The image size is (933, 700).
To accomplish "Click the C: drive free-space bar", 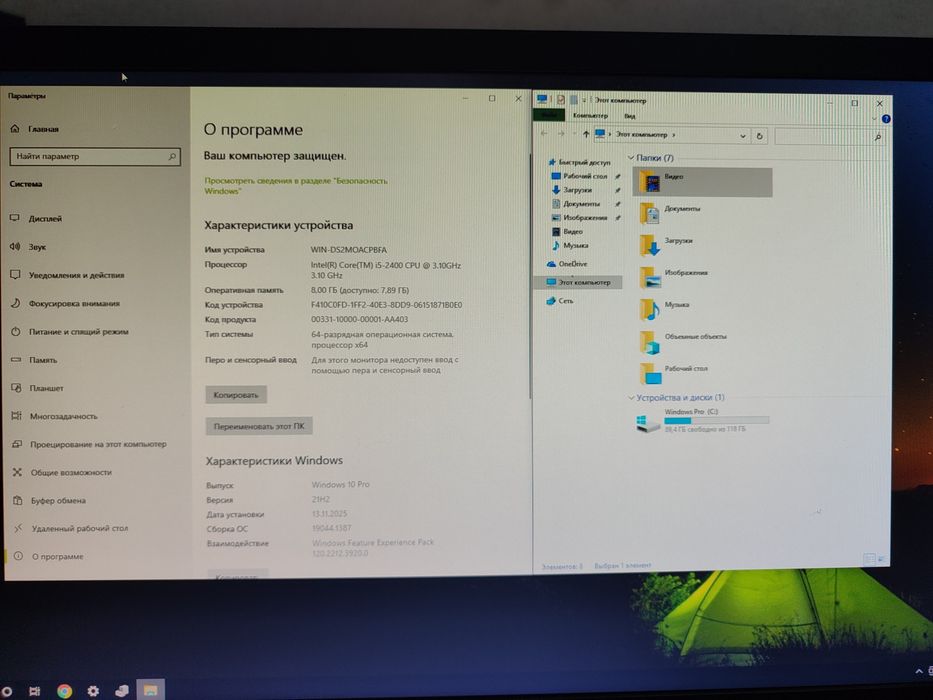I will 716,420.
